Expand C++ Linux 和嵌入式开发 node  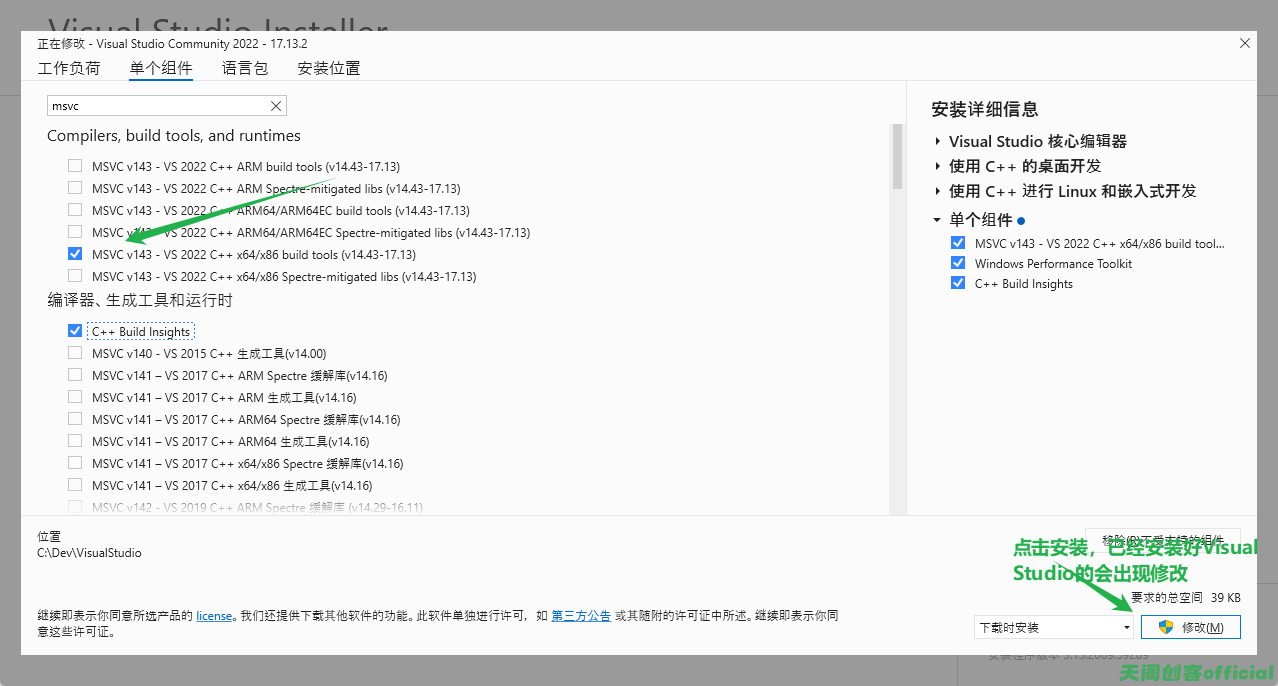[938, 191]
